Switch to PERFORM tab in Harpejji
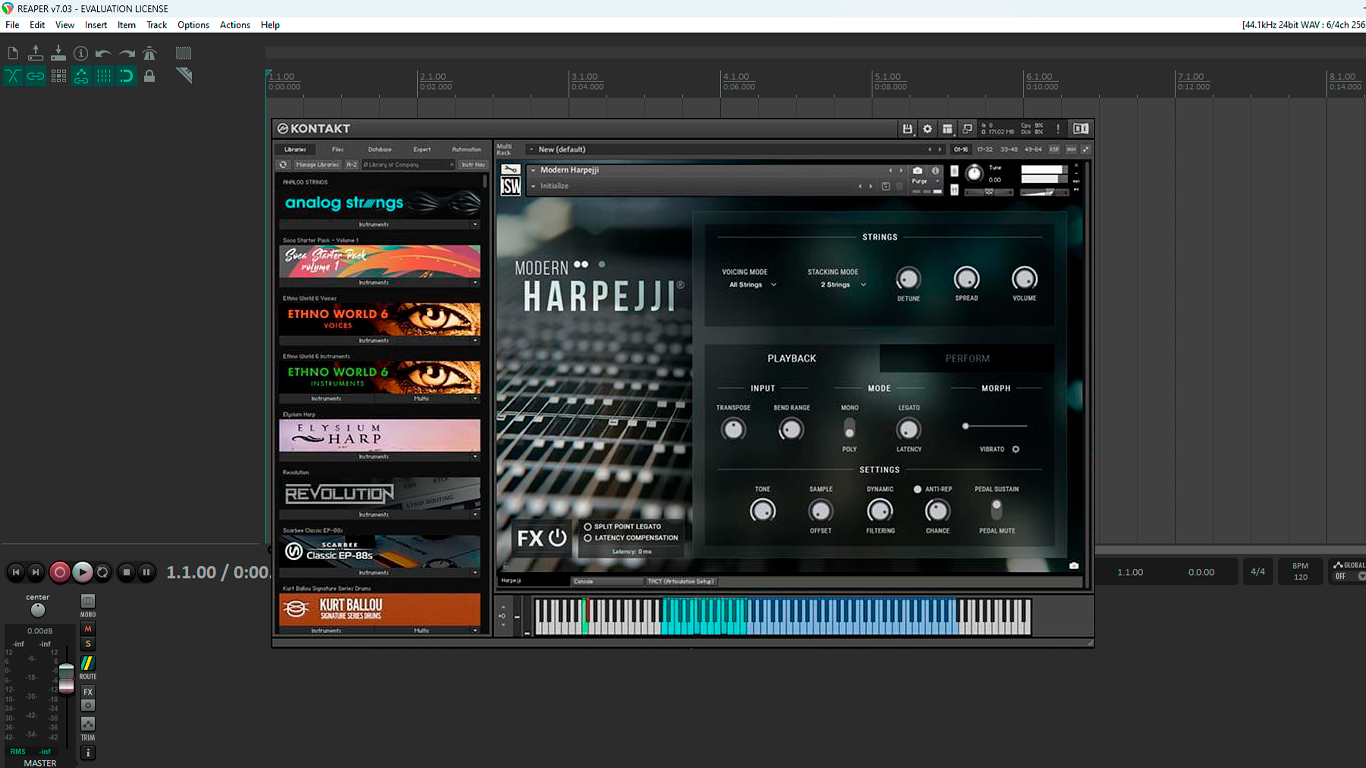 [967, 358]
